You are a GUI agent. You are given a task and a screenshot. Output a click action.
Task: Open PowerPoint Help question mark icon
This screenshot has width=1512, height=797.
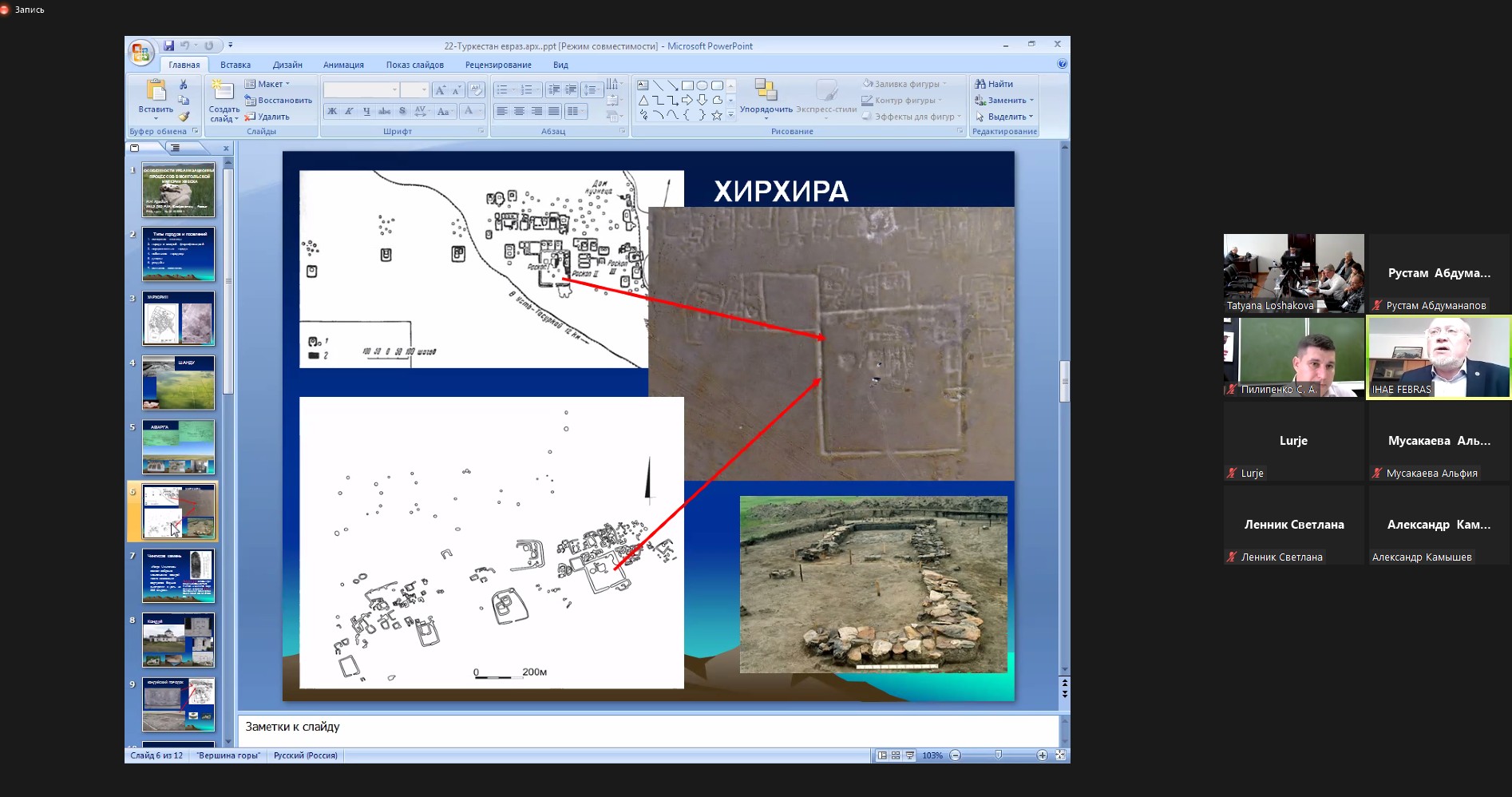tap(1061, 64)
